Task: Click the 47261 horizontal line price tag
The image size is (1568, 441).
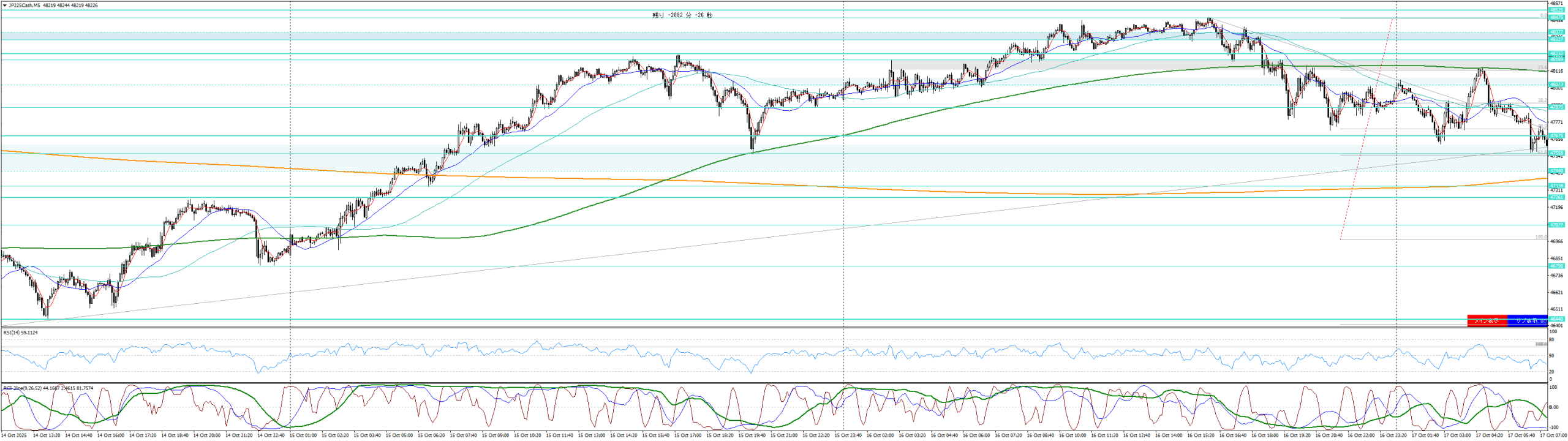Action: pos(1556,197)
